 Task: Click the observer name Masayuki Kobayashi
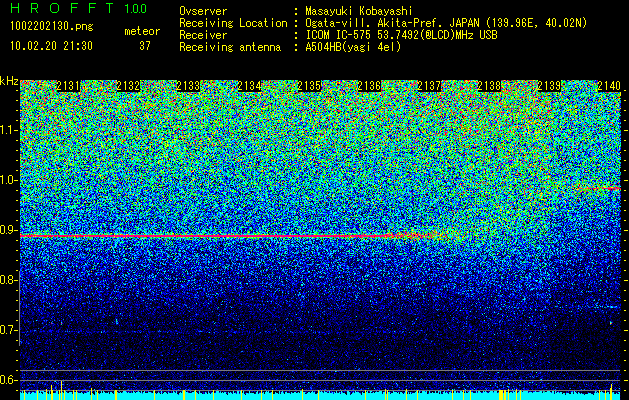tap(359, 11)
